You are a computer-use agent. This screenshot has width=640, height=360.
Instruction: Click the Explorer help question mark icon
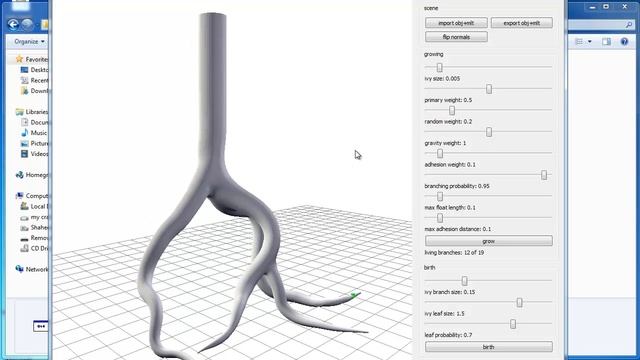[624, 42]
